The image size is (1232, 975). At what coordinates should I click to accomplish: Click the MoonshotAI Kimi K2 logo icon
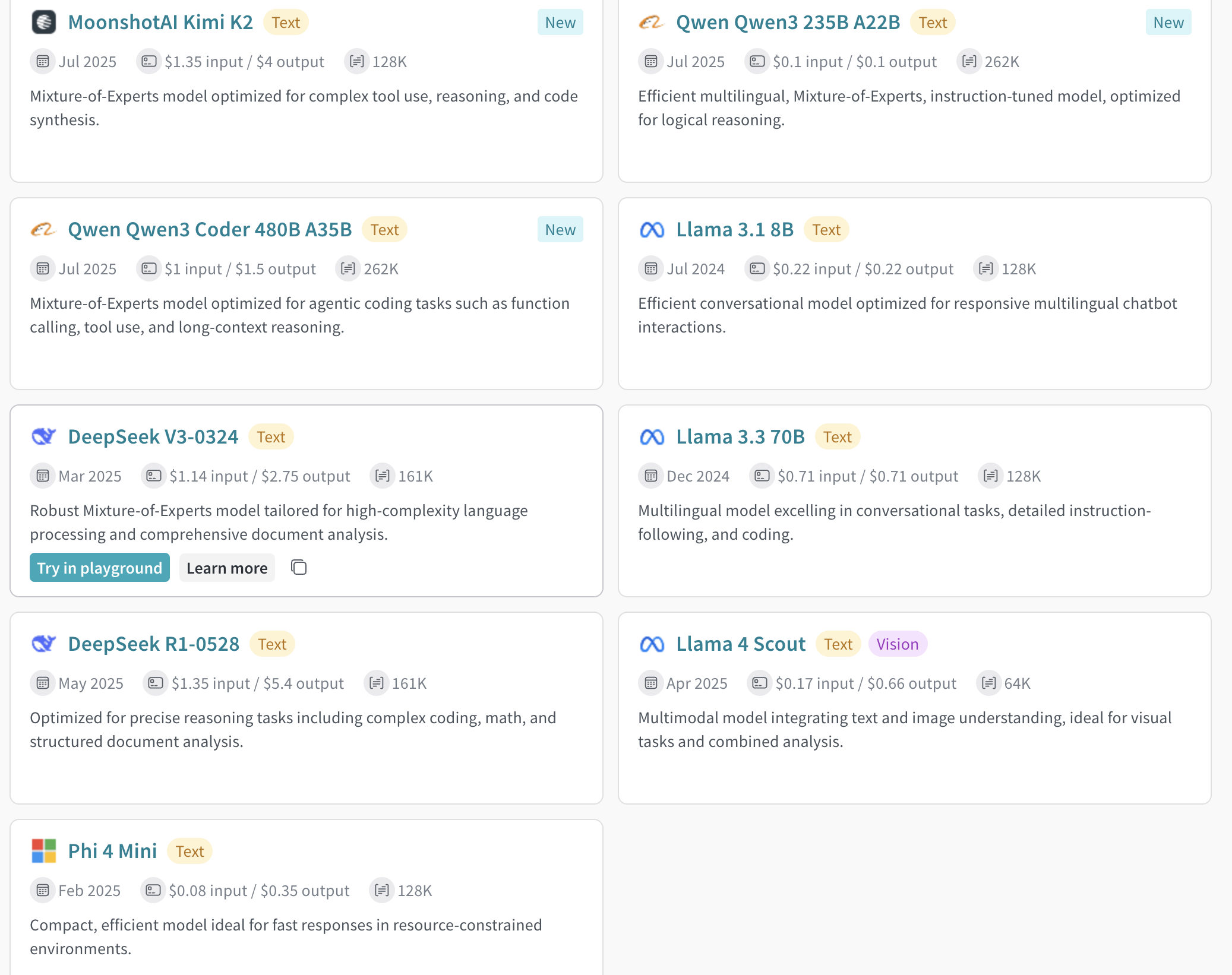[43, 23]
